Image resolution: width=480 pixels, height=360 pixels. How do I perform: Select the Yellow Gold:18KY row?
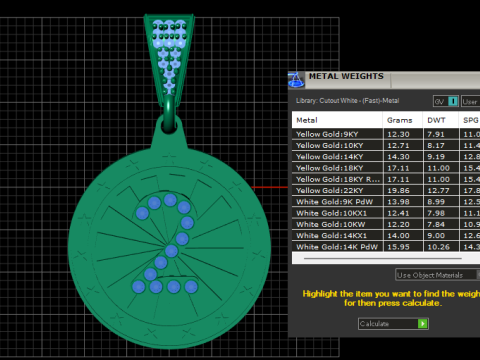[386, 168]
